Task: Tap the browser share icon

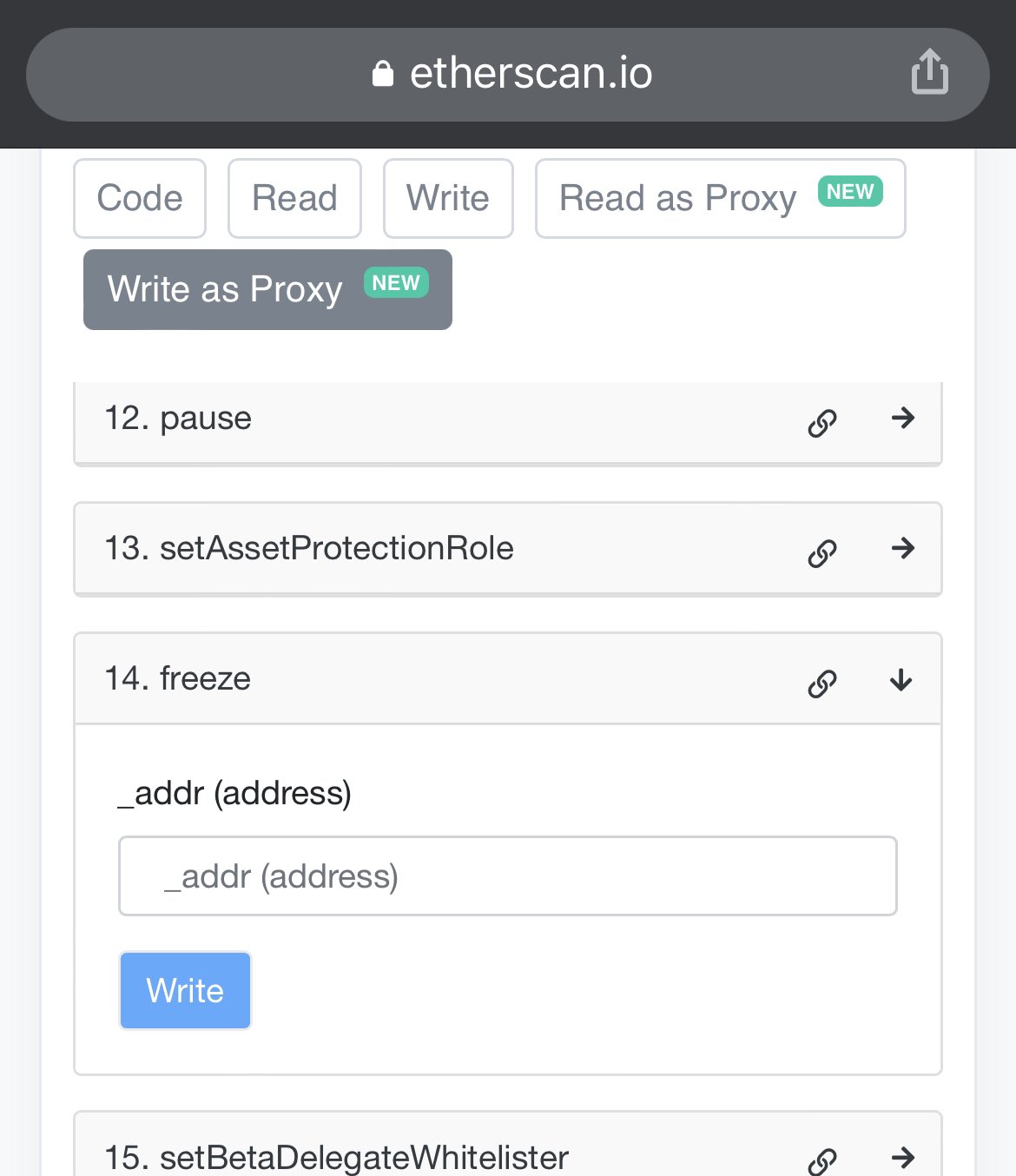Action: (929, 72)
